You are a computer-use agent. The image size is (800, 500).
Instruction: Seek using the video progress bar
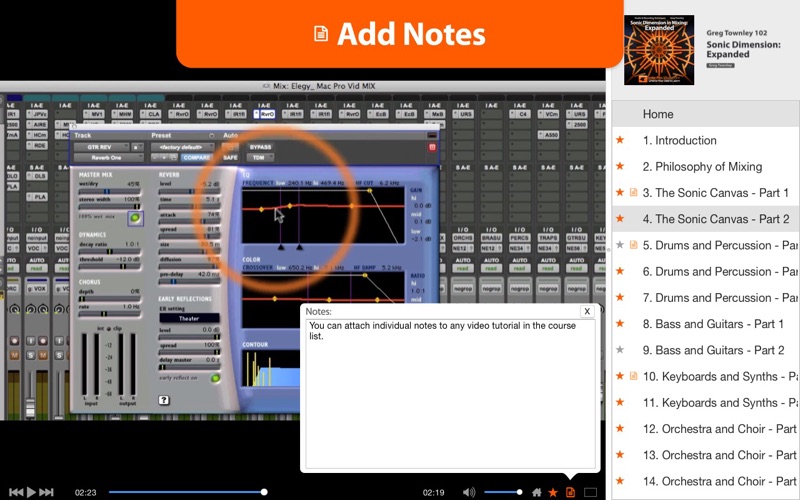pyautogui.click(x=187, y=492)
